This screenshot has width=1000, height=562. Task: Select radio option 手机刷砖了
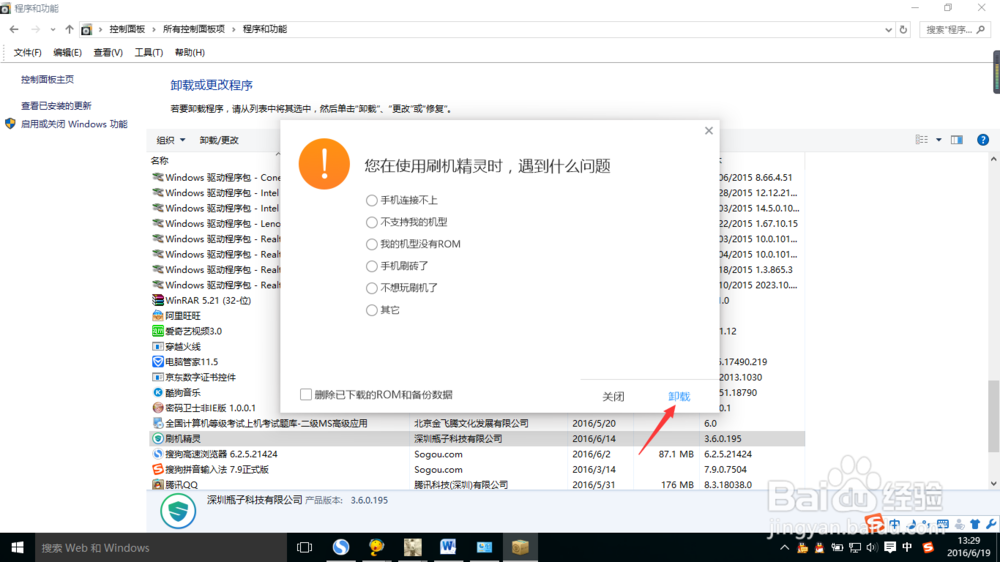(372, 266)
